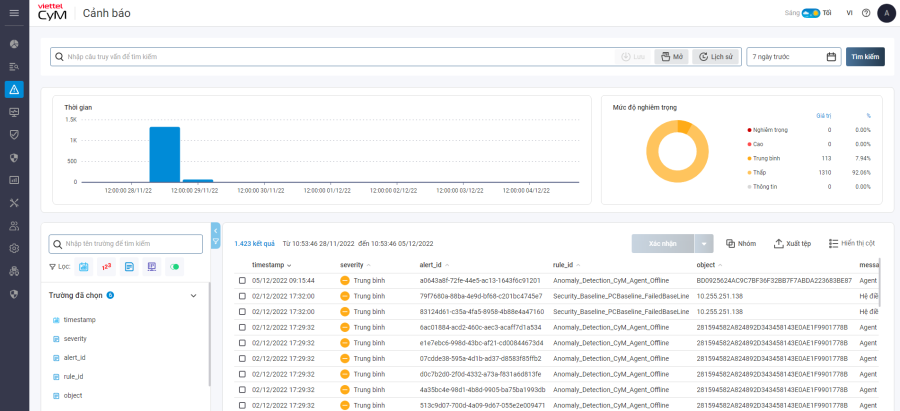Click the Xác nhận confirm button

663,243
